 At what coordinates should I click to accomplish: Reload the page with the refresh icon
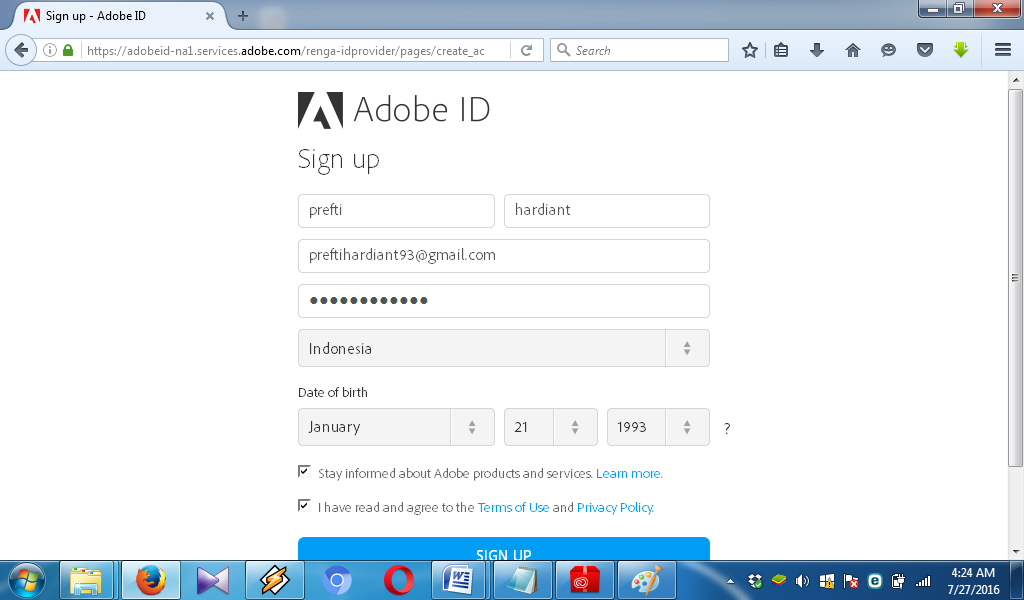point(526,50)
